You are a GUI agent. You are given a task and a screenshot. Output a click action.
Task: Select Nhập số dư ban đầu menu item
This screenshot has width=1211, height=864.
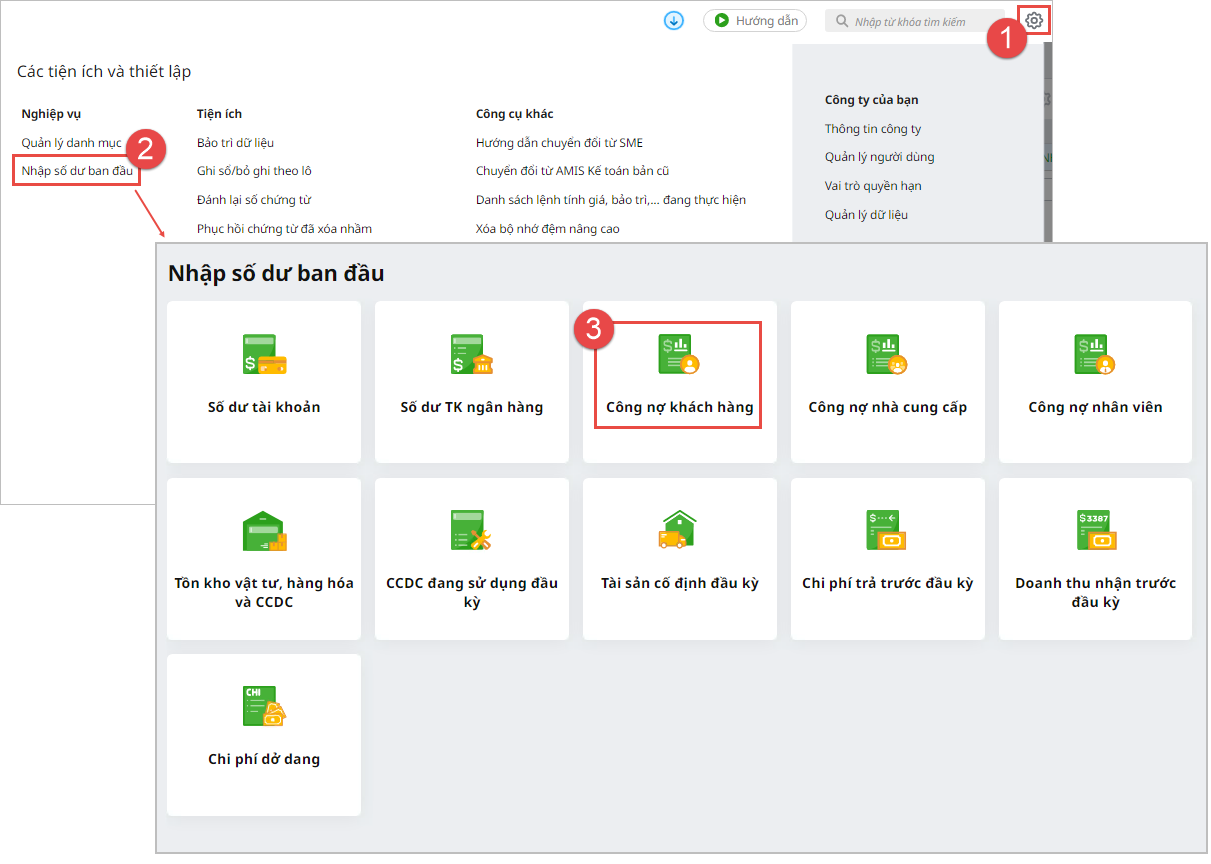(x=77, y=171)
